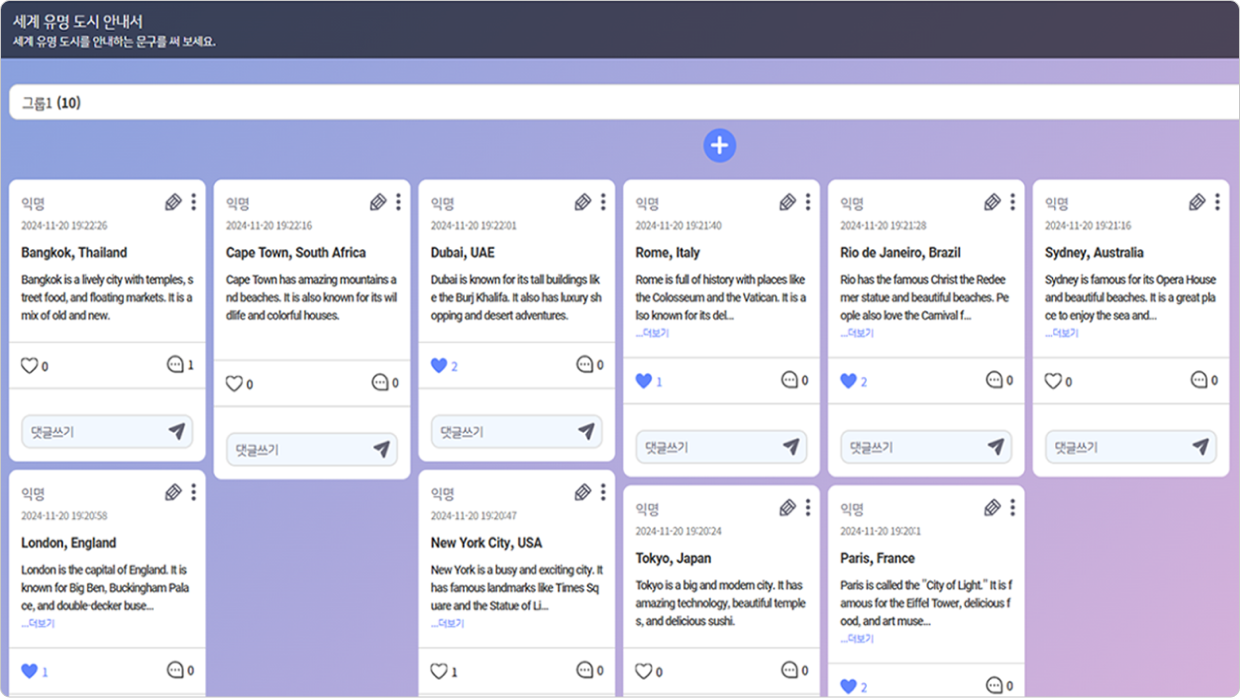Open the three-dot menu on Bangkok card
Image resolution: width=1240 pixels, height=698 pixels.
(x=193, y=203)
